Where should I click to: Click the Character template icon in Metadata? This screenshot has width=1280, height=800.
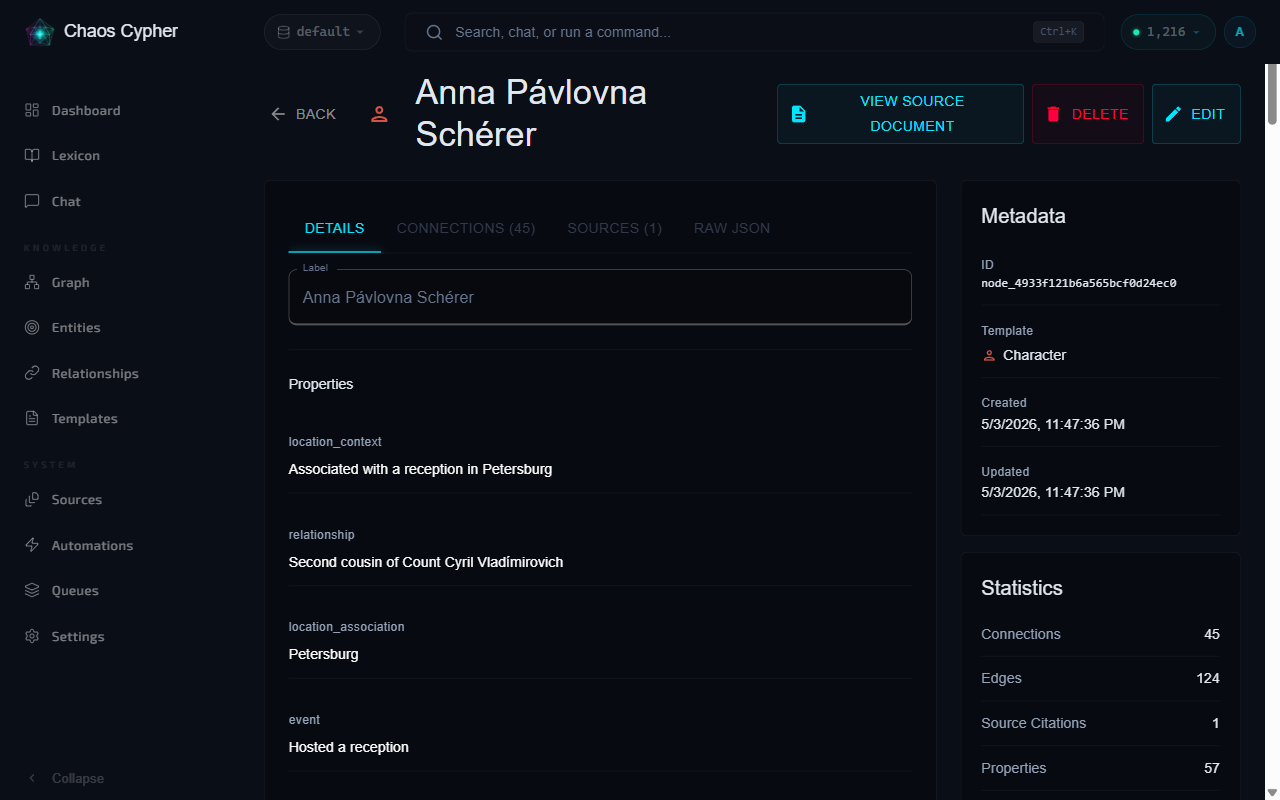[x=989, y=356]
